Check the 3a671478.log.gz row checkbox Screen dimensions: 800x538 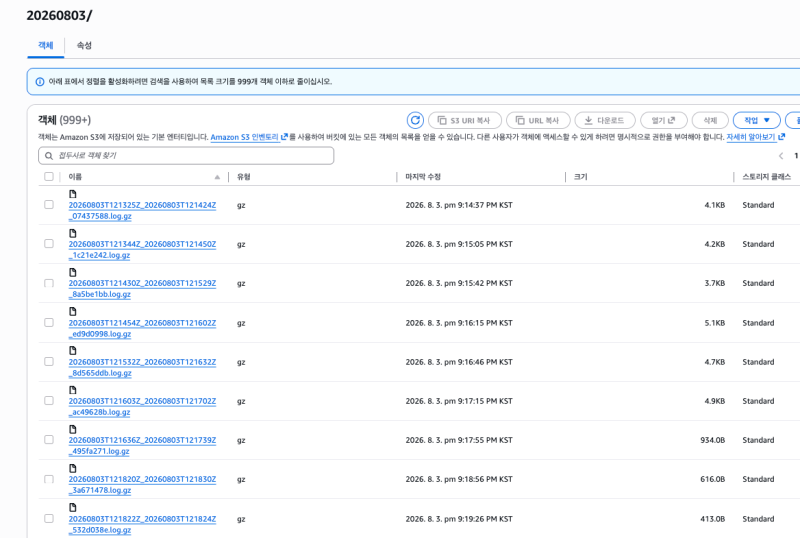click(49, 479)
